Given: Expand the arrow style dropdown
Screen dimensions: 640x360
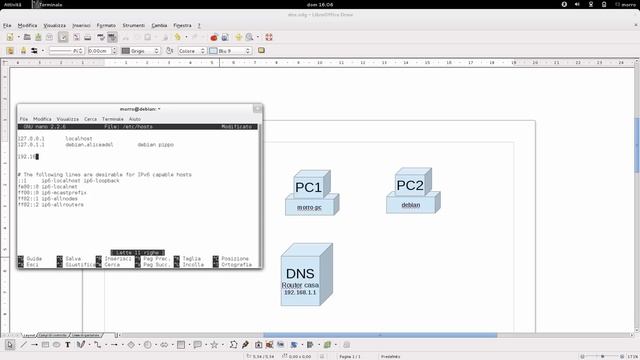Looking at the screenshot, I should [x=42, y=51].
